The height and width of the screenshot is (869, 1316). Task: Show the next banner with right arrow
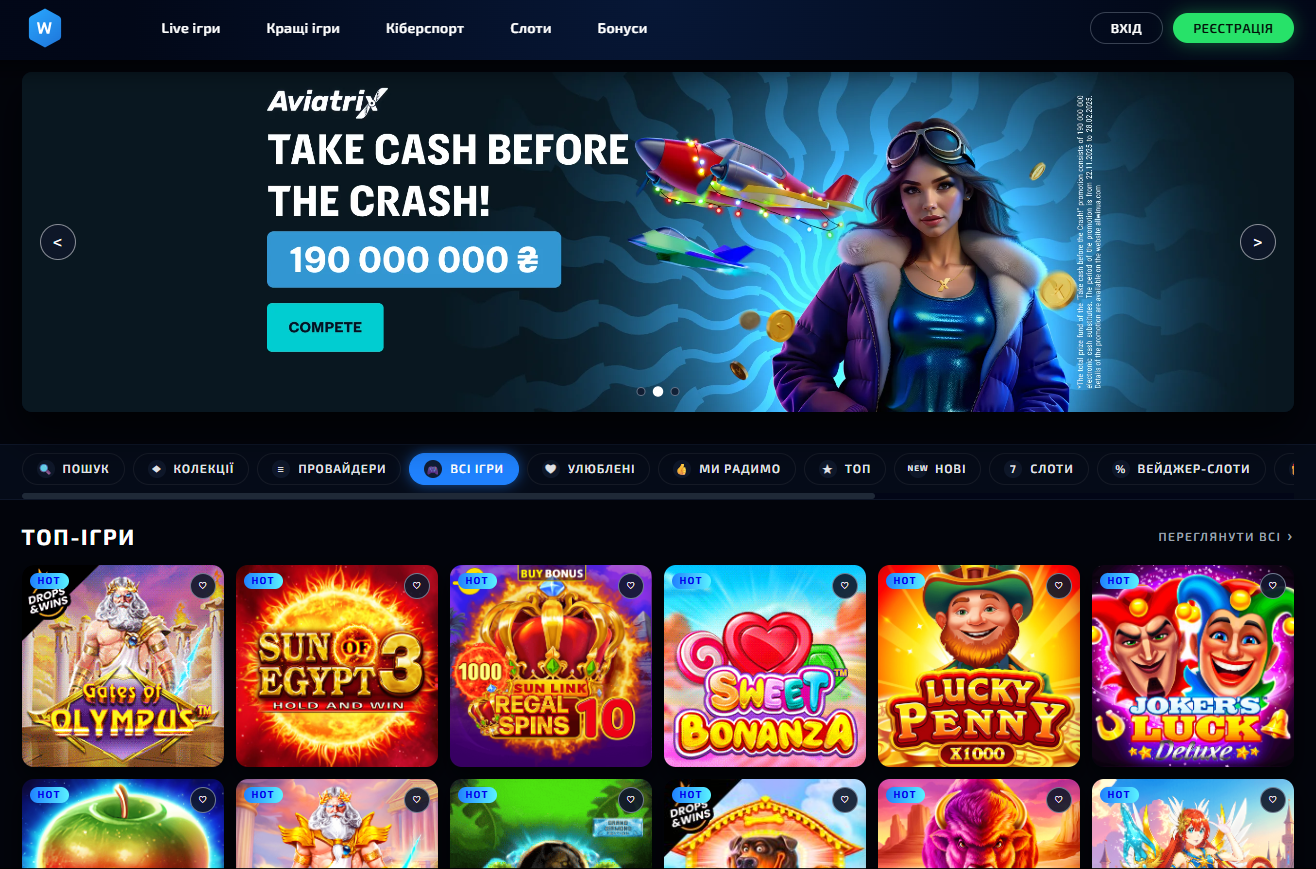point(1258,242)
